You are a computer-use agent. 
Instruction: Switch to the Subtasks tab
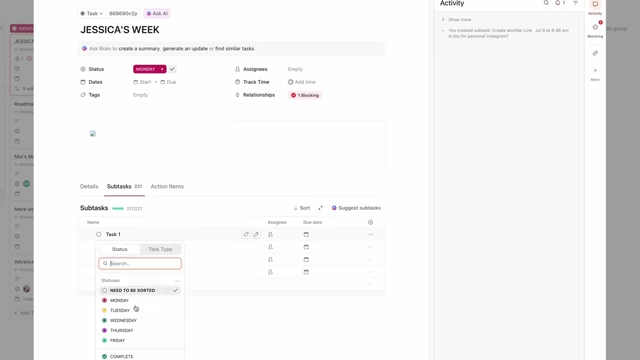click(x=124, y=187)
